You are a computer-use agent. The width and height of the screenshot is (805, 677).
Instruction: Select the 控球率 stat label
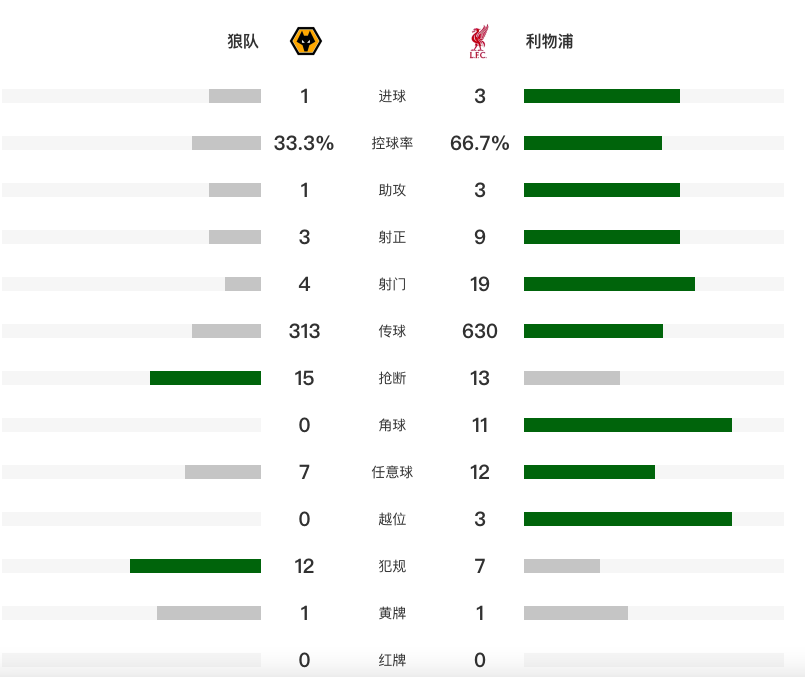point(392,144)
